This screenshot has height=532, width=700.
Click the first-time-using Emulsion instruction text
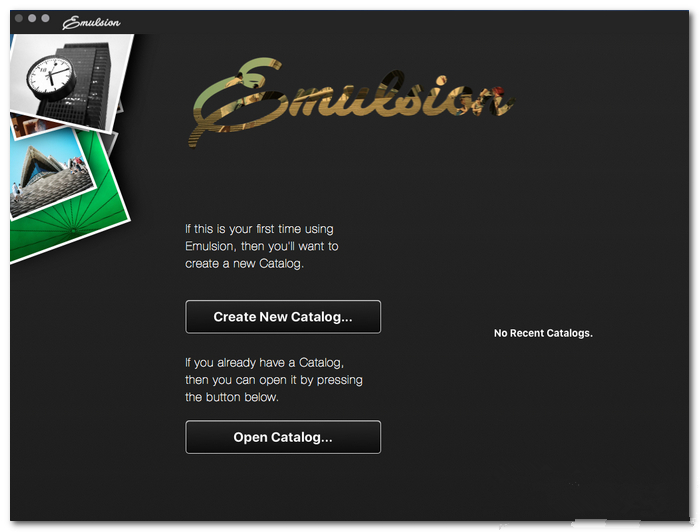[262, 246]
